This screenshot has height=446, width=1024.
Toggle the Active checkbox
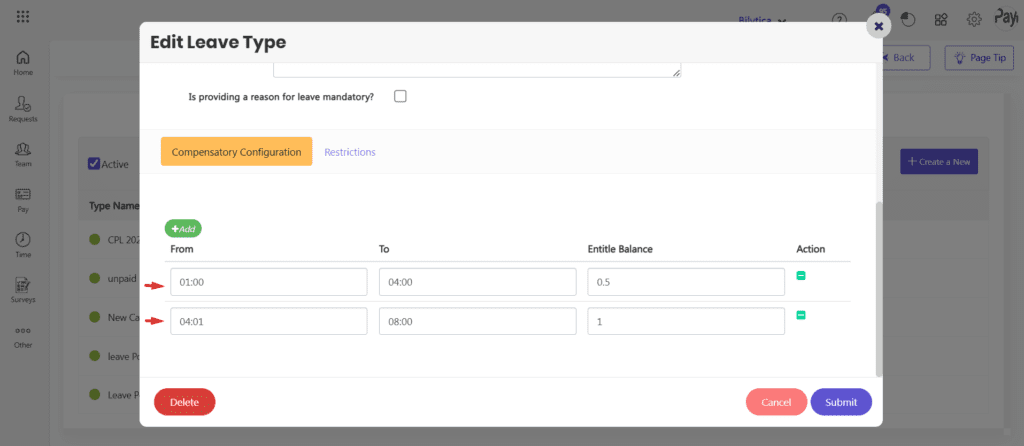coord(94,164)
